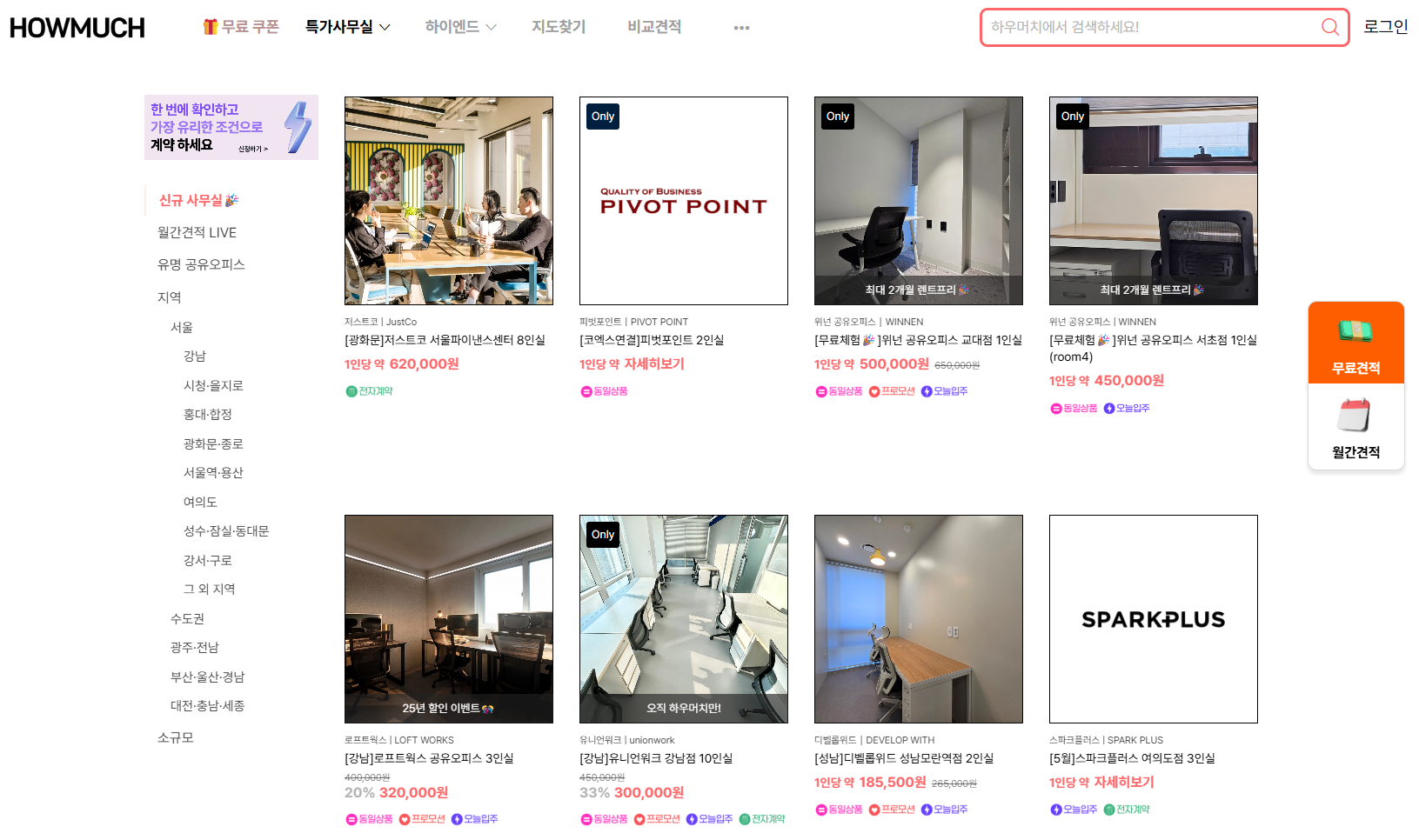Click 전자계약 badge under 유니언워크 listing
1419x840 pixels.
point(762,819)
